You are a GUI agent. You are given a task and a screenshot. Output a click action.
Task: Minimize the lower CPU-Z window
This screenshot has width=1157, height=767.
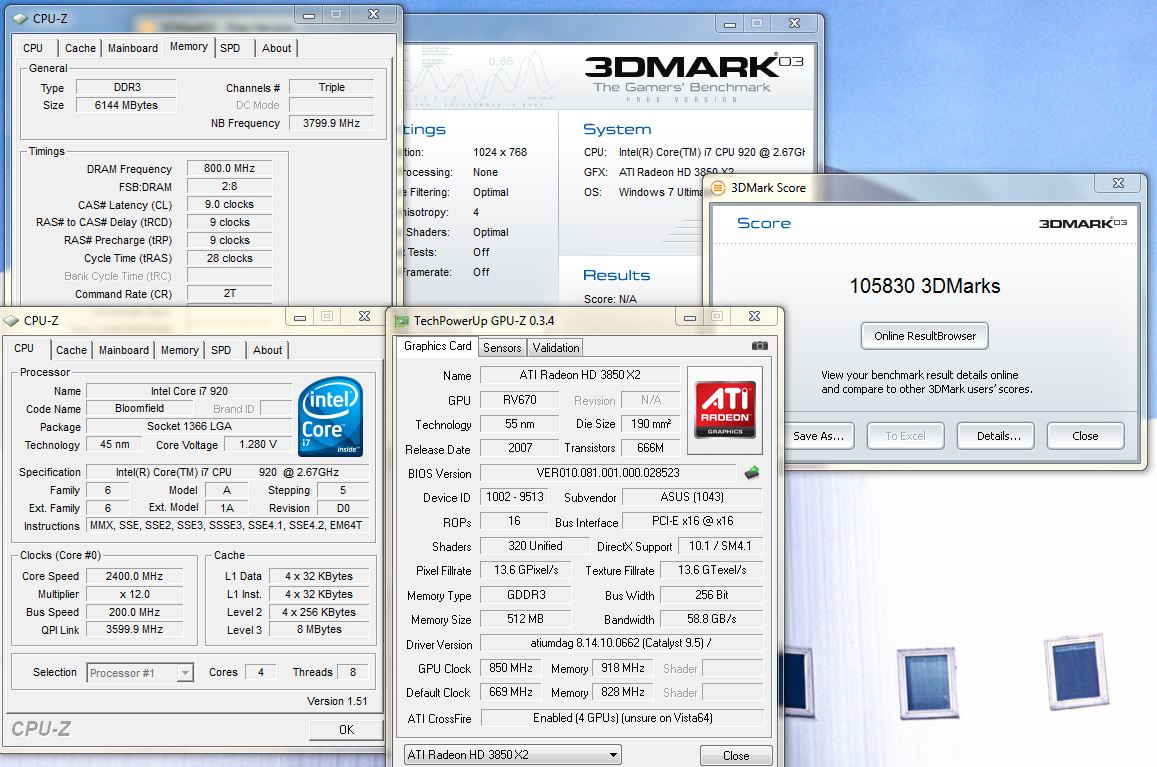pos(300,317)
